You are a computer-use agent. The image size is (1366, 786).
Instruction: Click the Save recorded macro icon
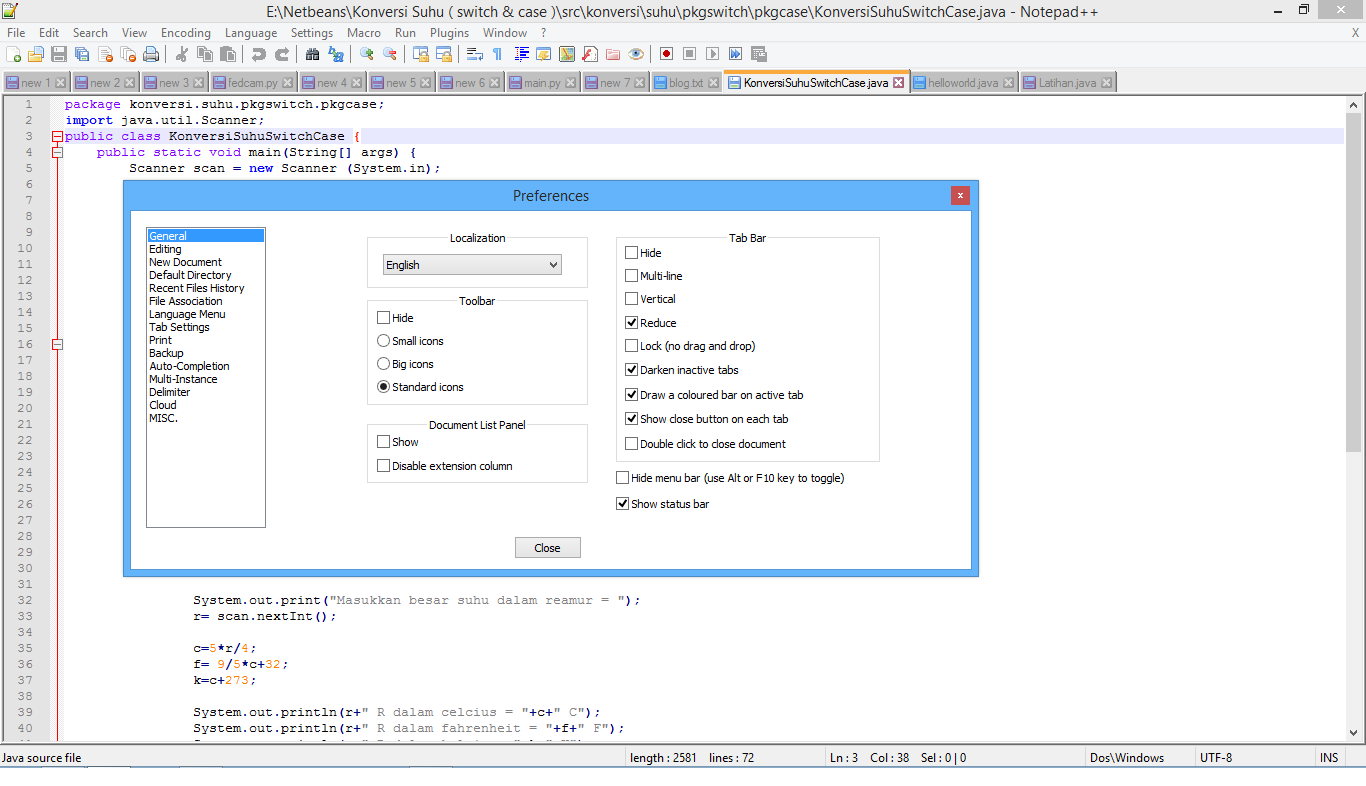pos(758,54)
